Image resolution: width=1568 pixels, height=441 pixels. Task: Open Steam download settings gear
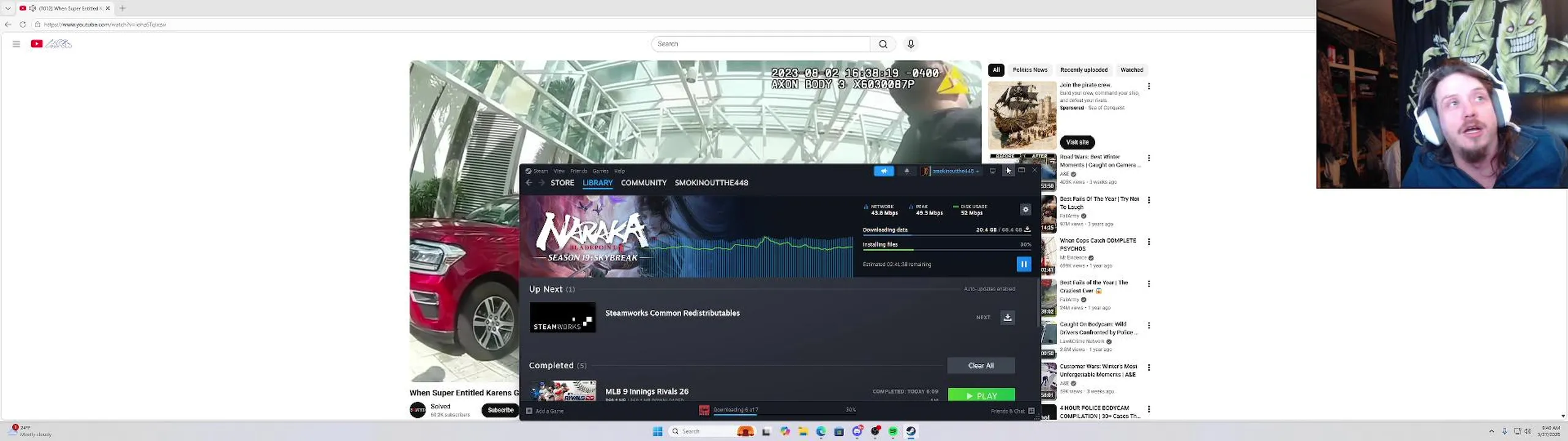tap(1025, 209)
